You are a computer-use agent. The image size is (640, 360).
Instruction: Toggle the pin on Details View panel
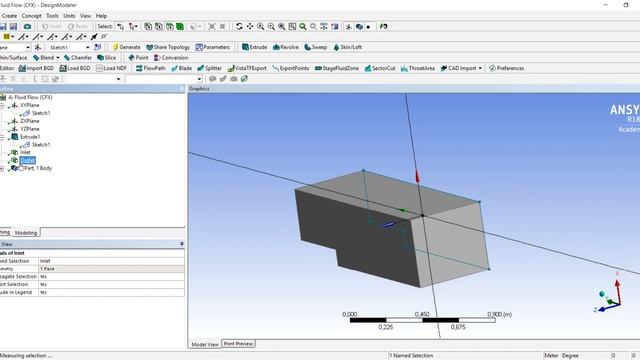click(182, 244)
